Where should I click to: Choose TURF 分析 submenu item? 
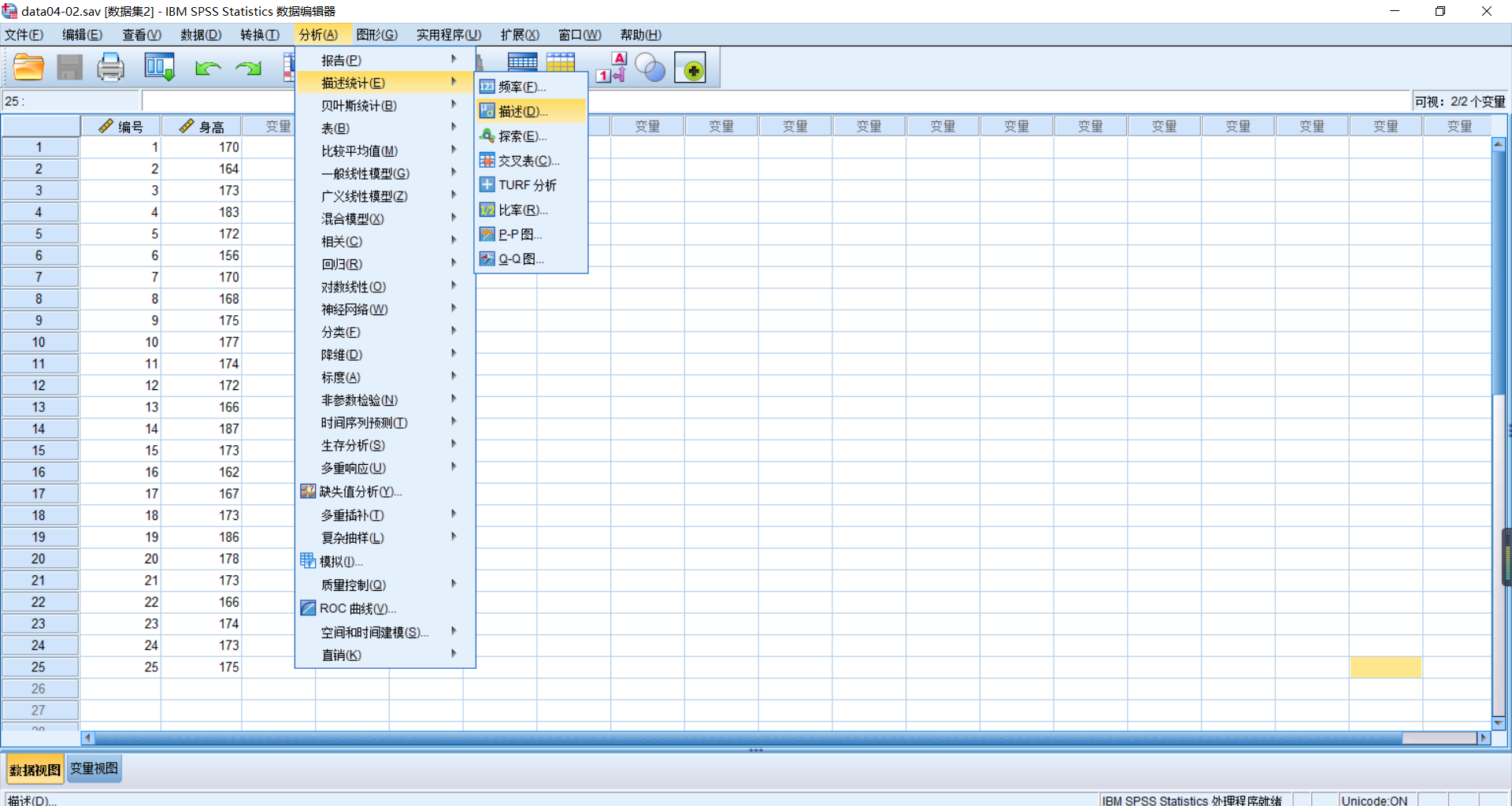(531, 185)
